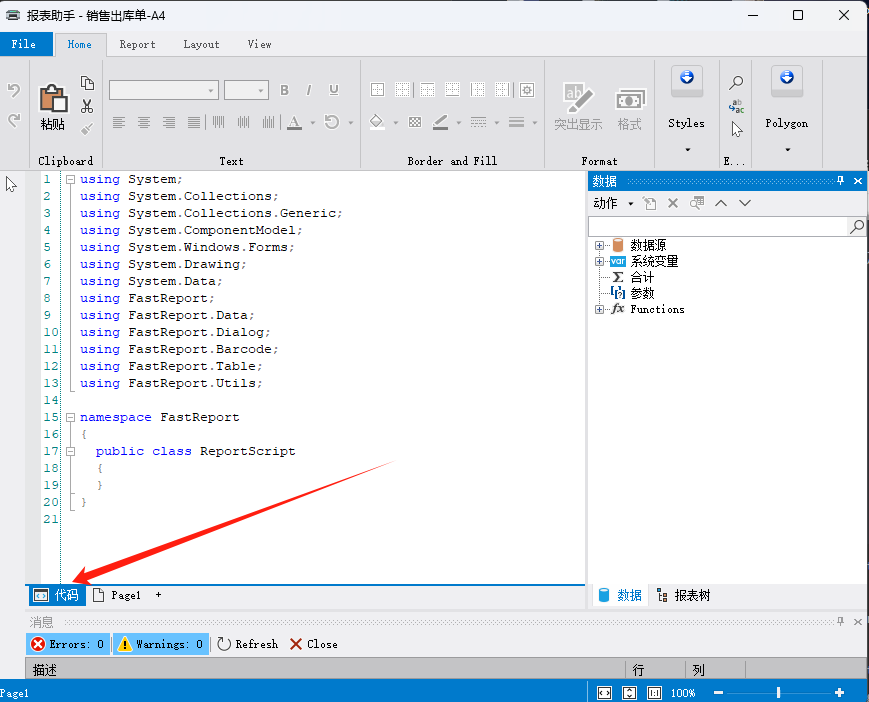This screenshot has width=869, height=702.
Task: Add a new page with plus button
Action: pos(159,595)
